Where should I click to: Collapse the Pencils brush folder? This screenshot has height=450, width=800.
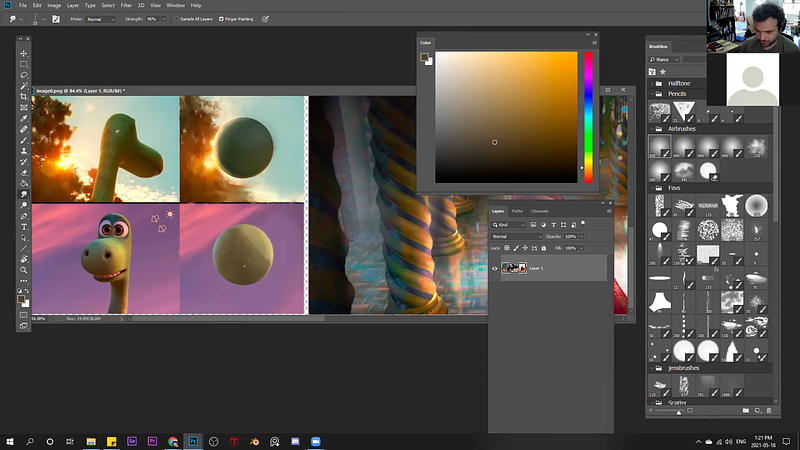click(x=652, y=94)
